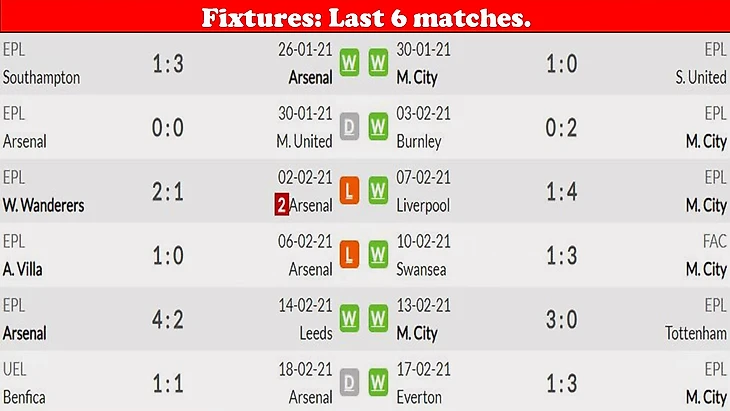Click the red card 2 indicator beside Arsenal
The image size is (730, 411).
click(x=282, y=205)
